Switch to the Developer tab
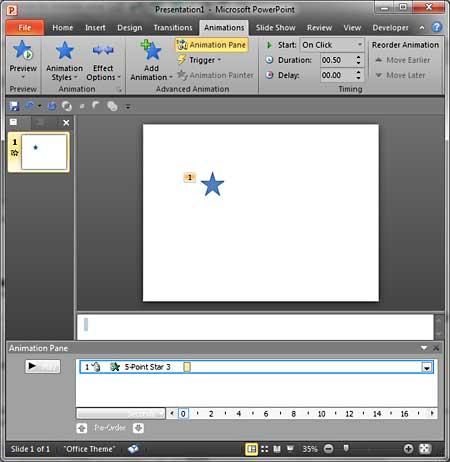 390,28
